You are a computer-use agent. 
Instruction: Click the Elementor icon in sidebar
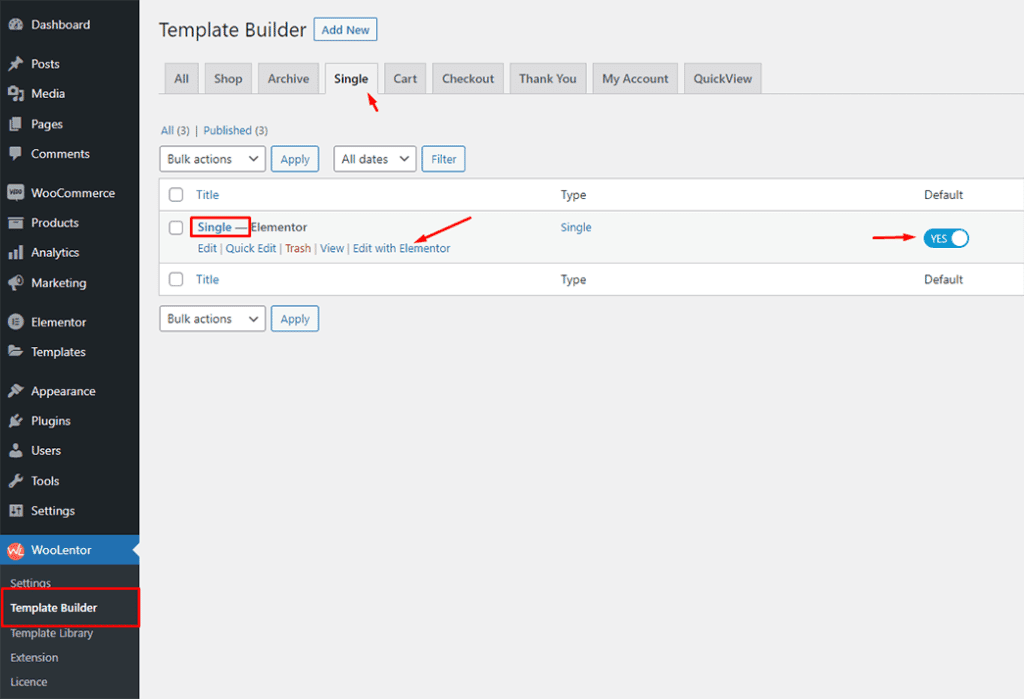click(x=16, y=322)
